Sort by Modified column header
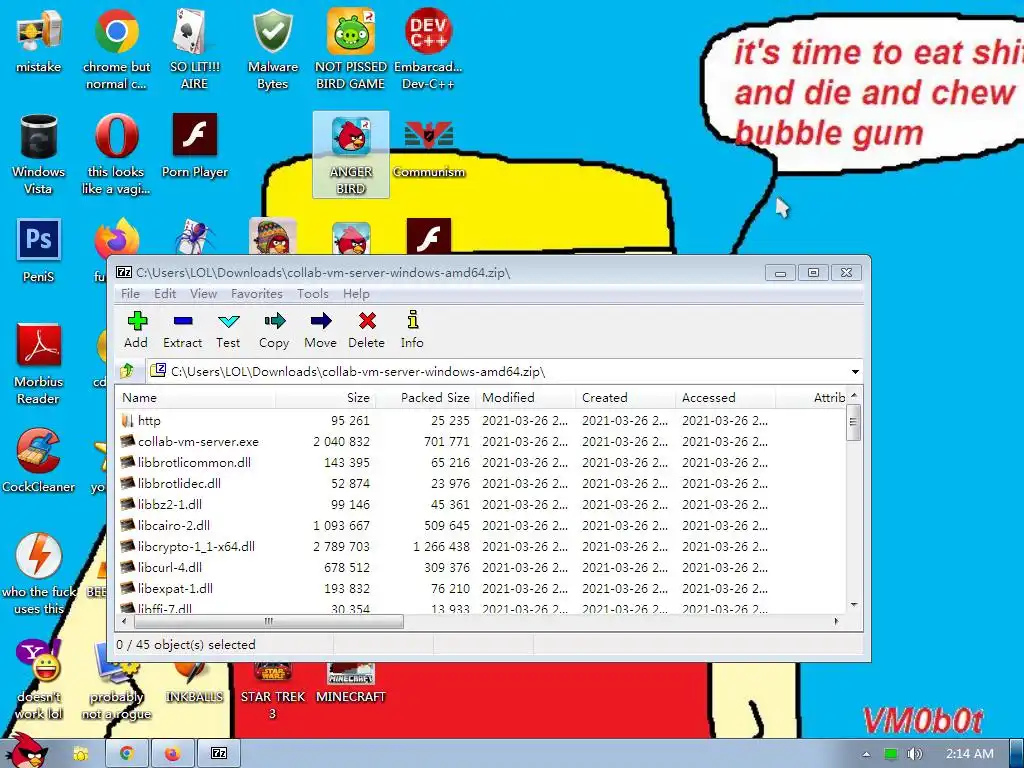 [525, 398]
